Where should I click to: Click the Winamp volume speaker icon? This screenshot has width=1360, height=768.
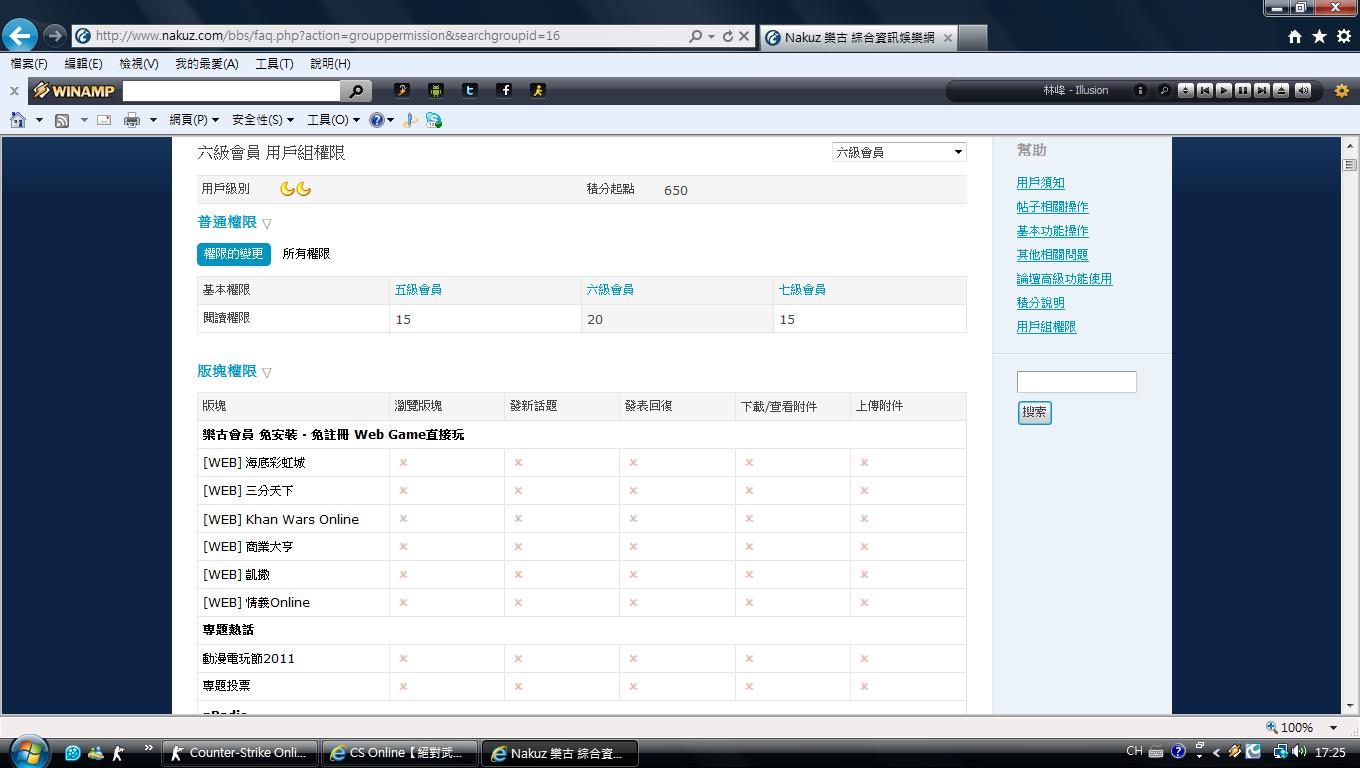(x=1302, y=90)
